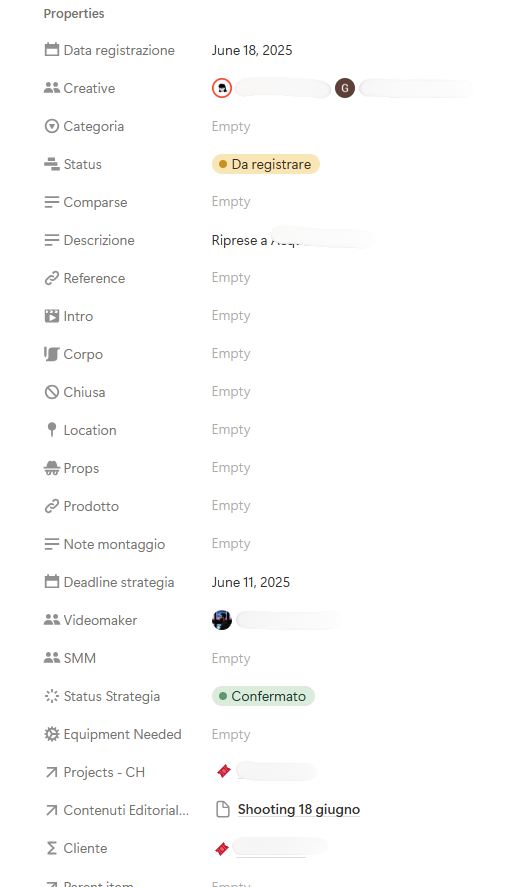Click the people icon next to Creative

(51, 88)
